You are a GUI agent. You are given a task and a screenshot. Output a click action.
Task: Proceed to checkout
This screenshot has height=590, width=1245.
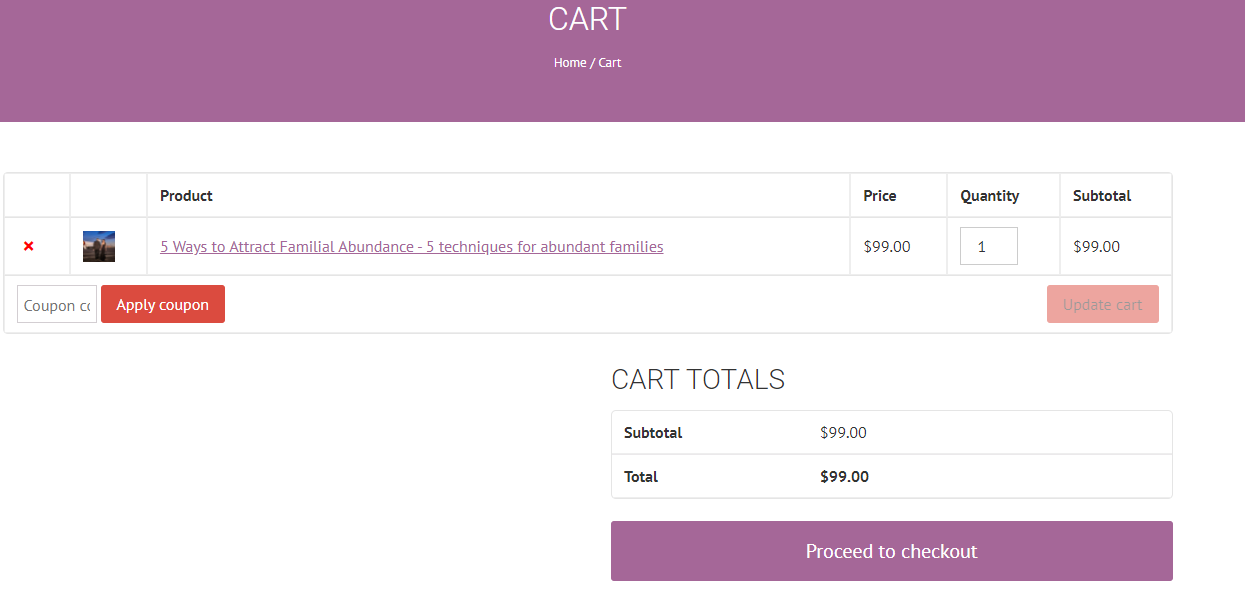(x=892, y=551)
